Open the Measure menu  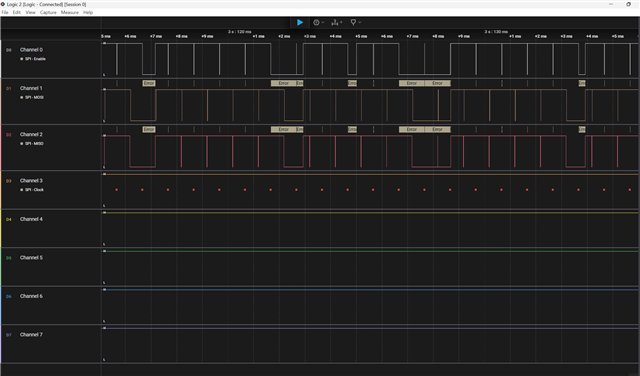pyautogui.click(x=70, y=12)
